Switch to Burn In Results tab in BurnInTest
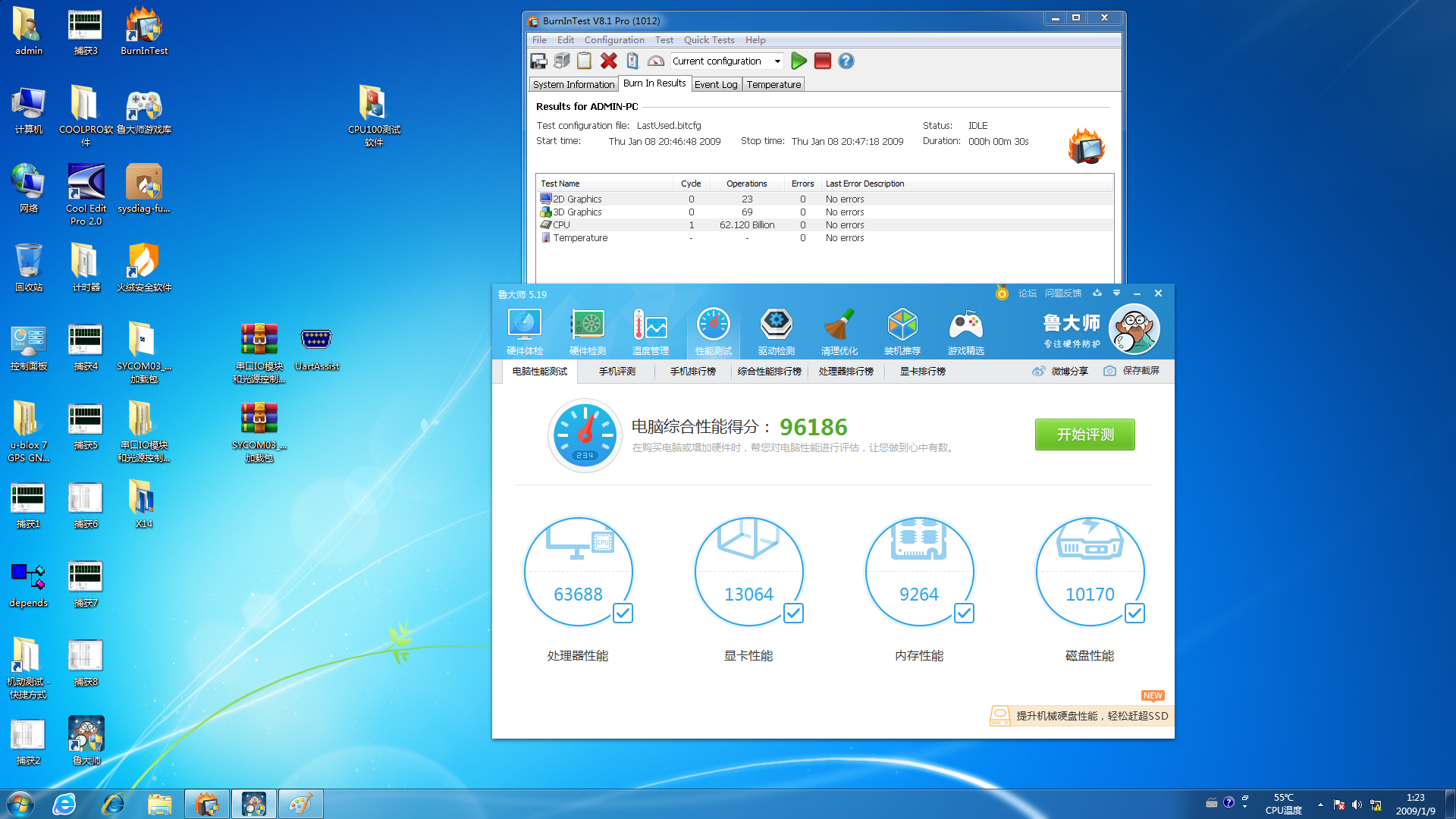This screenshot has width=1456, height=819. click(x=655, y=83)
